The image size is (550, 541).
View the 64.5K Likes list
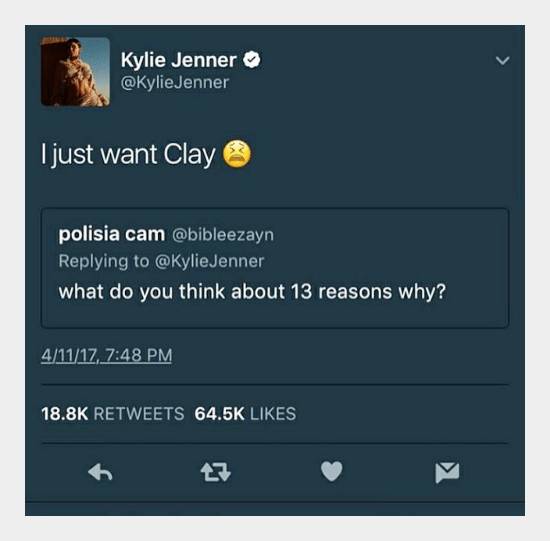pos(245,413)
